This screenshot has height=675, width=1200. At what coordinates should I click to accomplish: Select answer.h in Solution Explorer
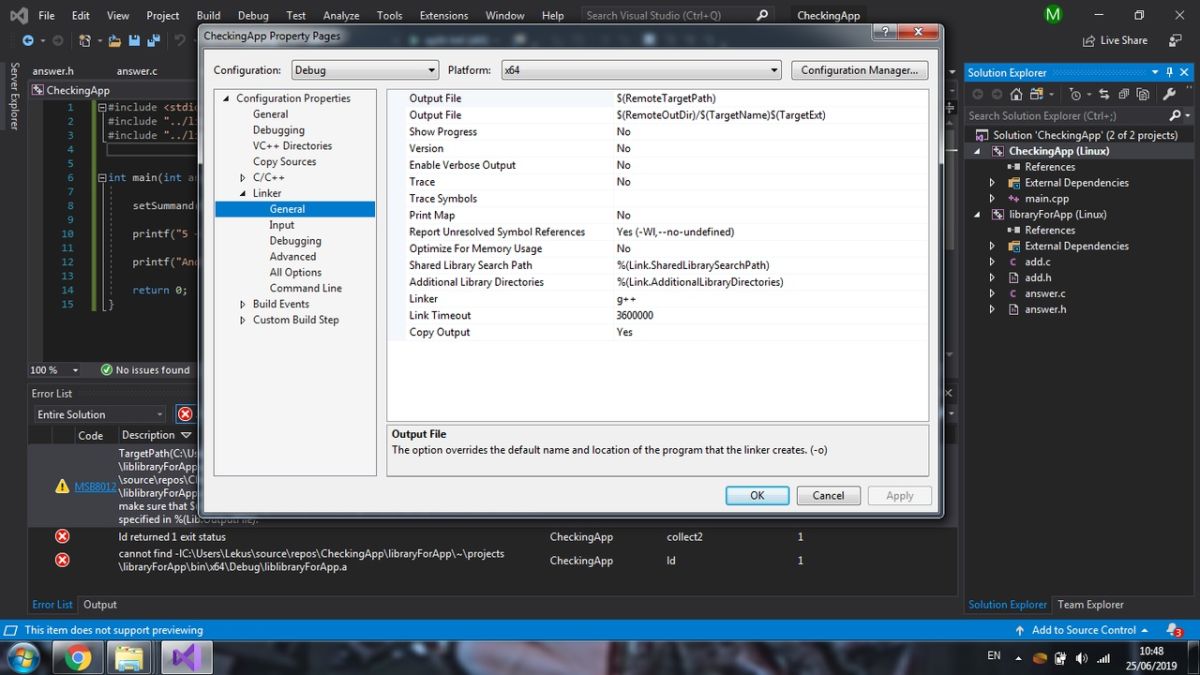[x=1045, y=310]
